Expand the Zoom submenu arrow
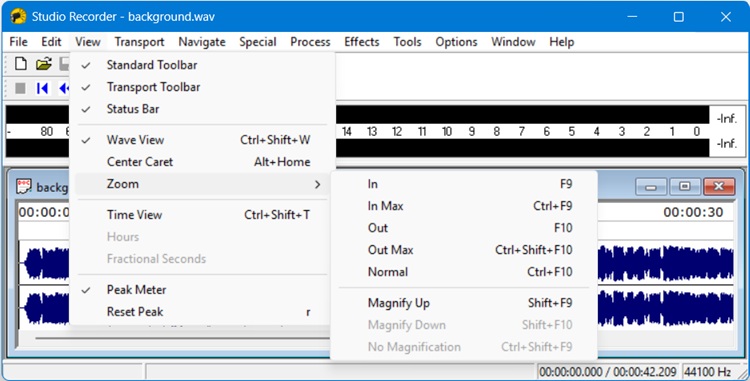 pyautogui.click(x=317, y=184)
